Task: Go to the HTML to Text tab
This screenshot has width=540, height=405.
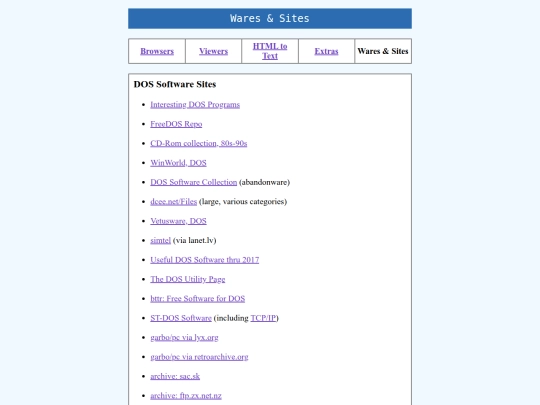Action: 270,51
